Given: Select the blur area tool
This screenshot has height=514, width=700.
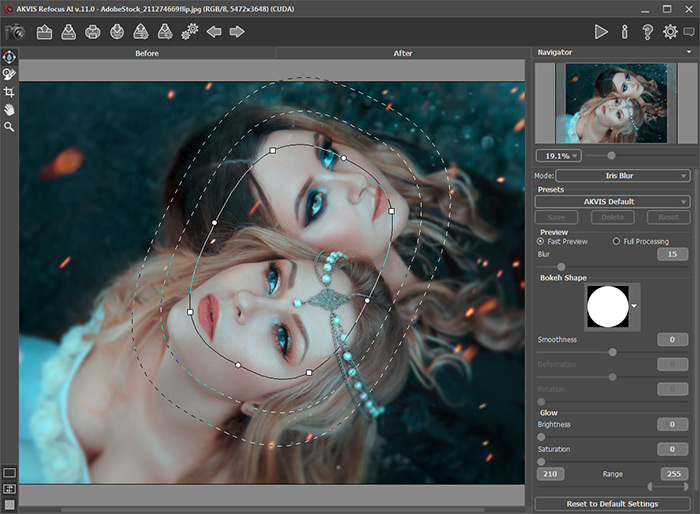Looking at the screenshot, I should (x=9, y=57).
